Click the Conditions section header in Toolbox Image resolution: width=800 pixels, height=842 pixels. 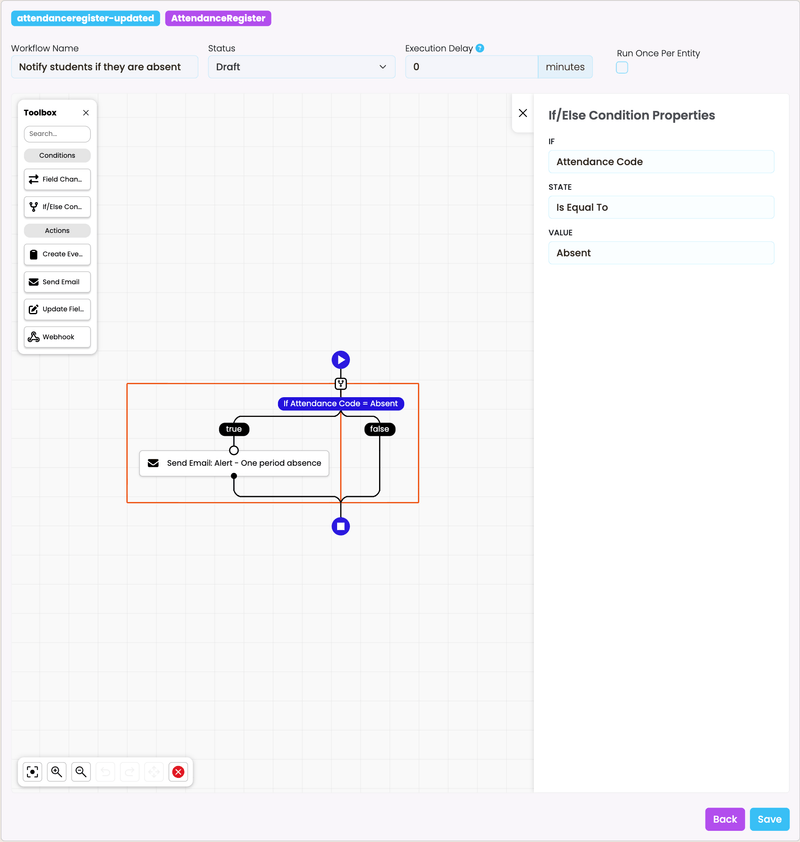(x=57, y=155)
